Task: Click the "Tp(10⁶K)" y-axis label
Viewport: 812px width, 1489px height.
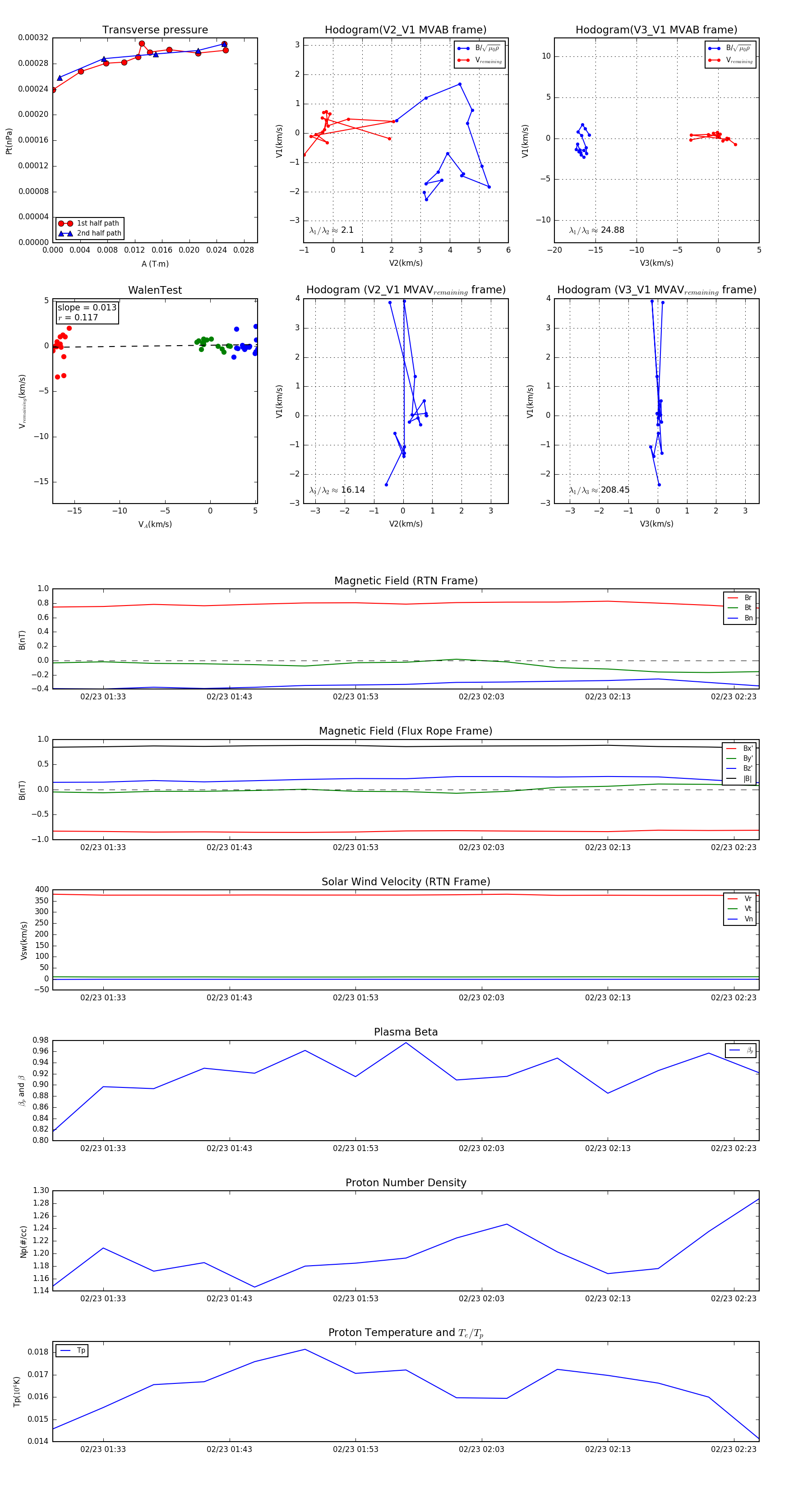Action: click(16, 1392)
